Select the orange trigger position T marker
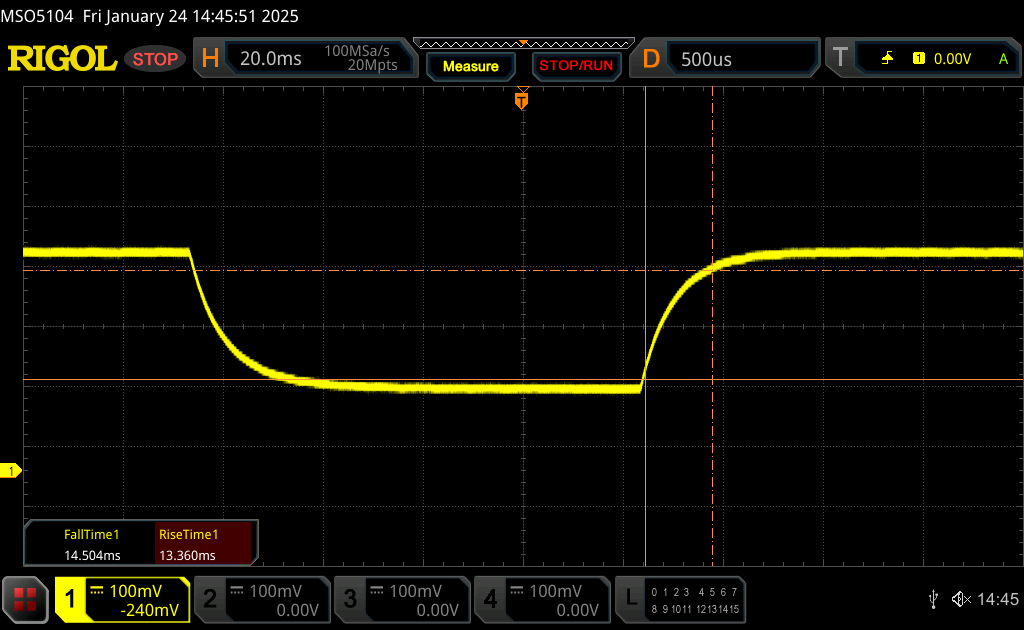 coord(521,100)
